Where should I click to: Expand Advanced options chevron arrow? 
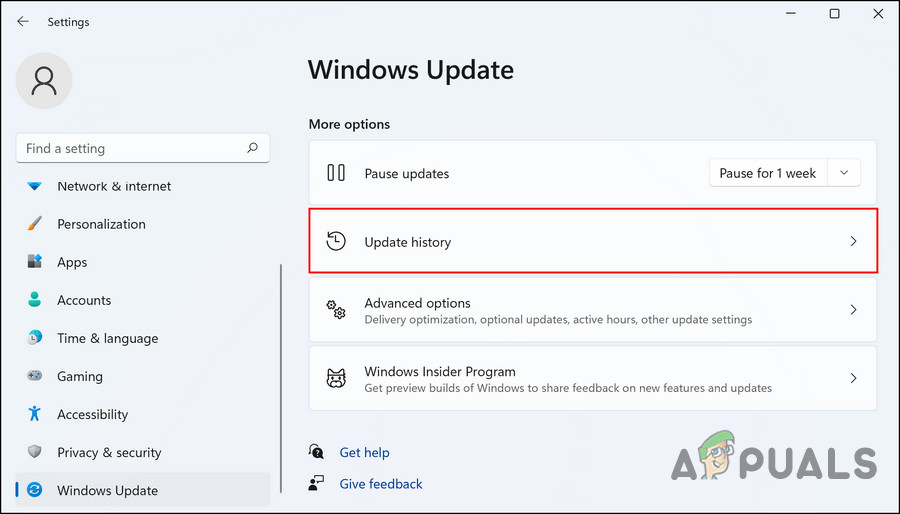click(853, 310)
